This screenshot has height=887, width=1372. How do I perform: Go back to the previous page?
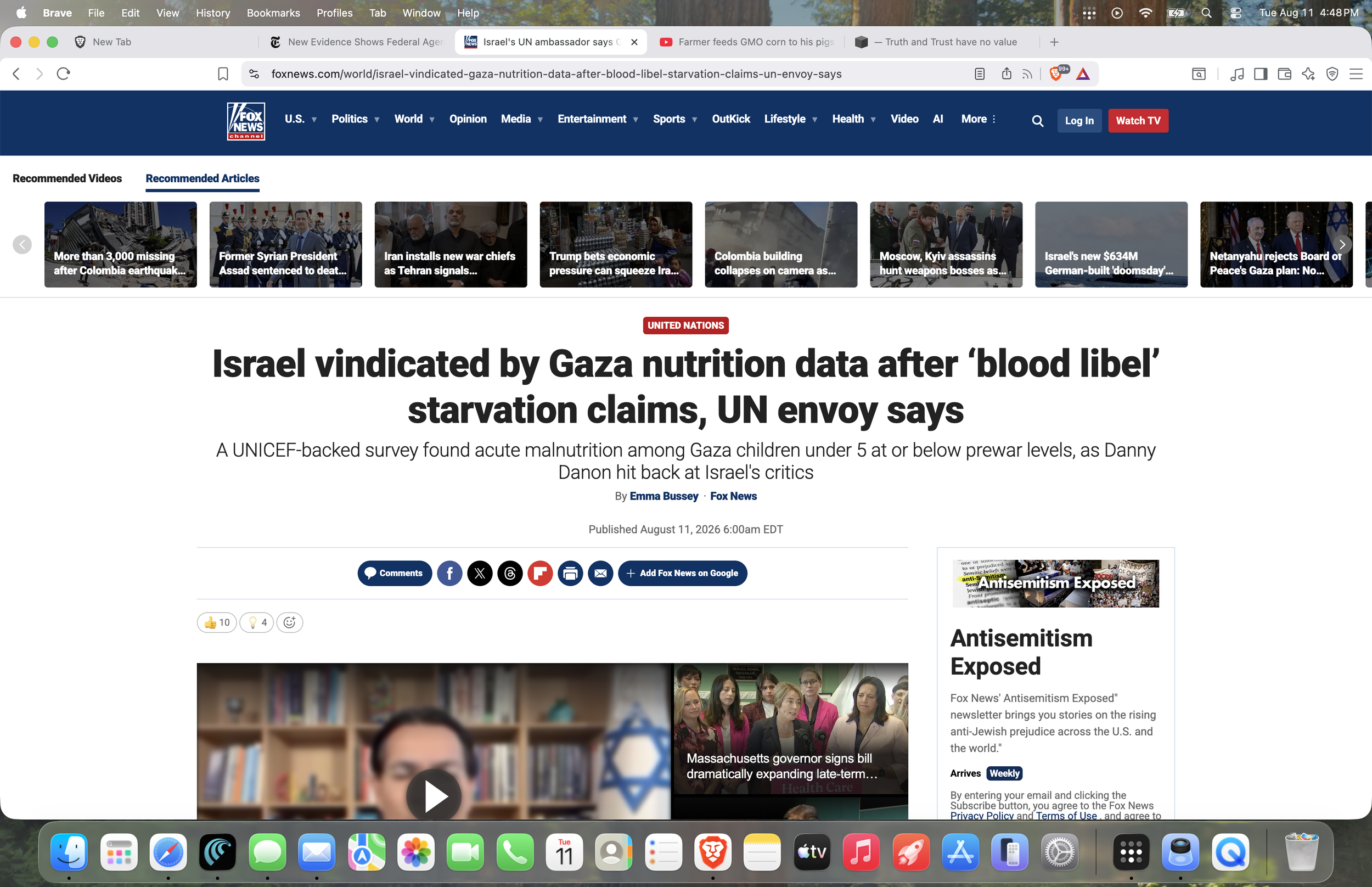point(16,74)
